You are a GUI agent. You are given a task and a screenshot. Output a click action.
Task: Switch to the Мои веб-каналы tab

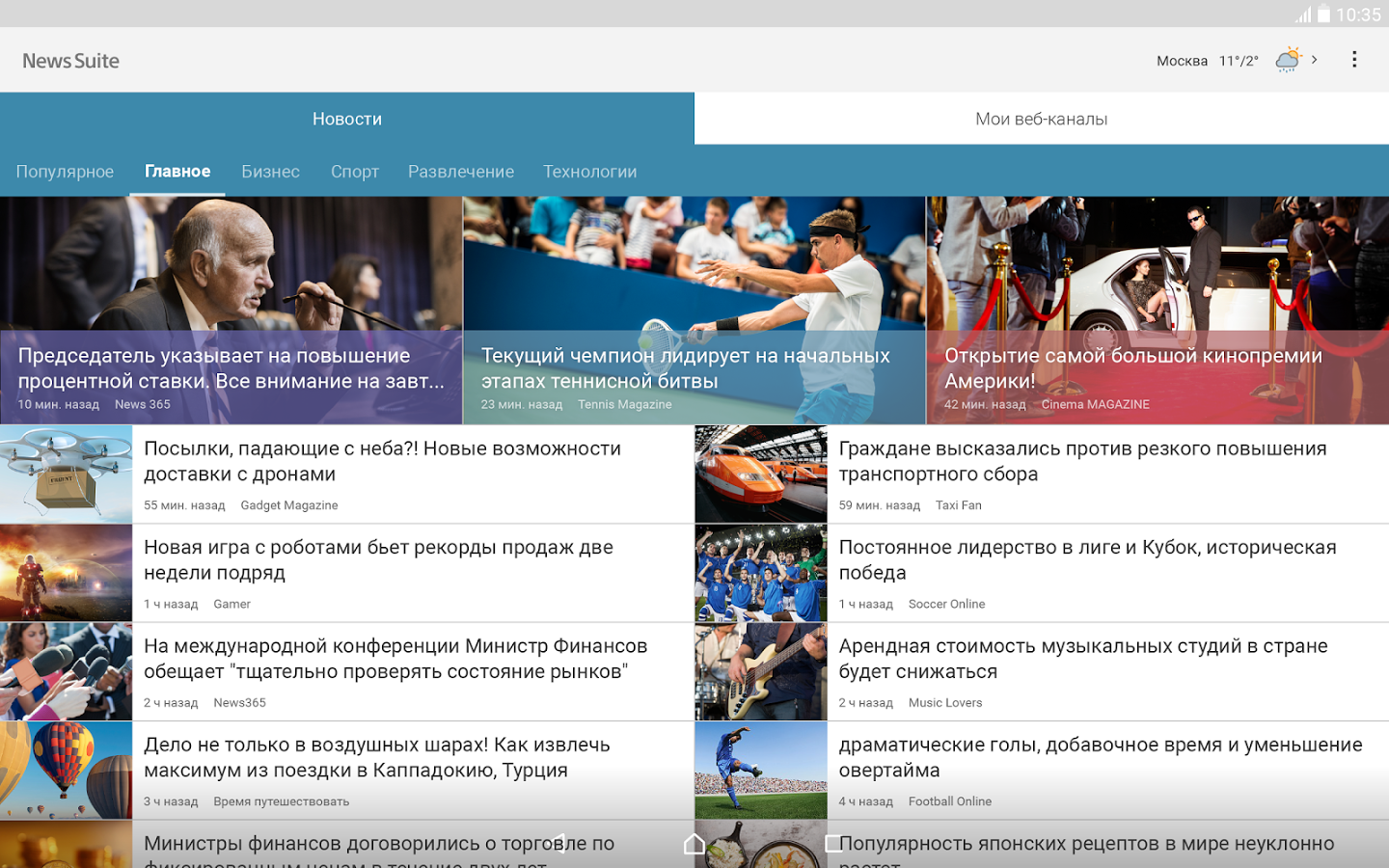(x=1041, y=119)
